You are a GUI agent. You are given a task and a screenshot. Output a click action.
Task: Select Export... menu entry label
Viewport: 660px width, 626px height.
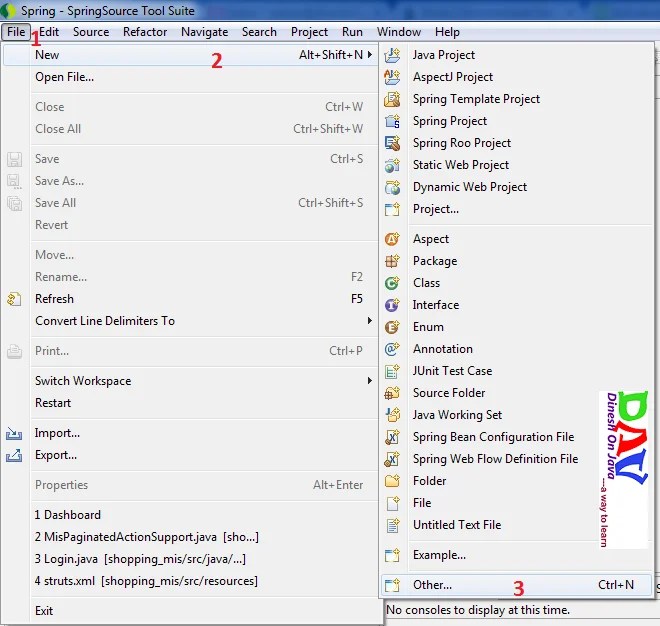(56, 455)
